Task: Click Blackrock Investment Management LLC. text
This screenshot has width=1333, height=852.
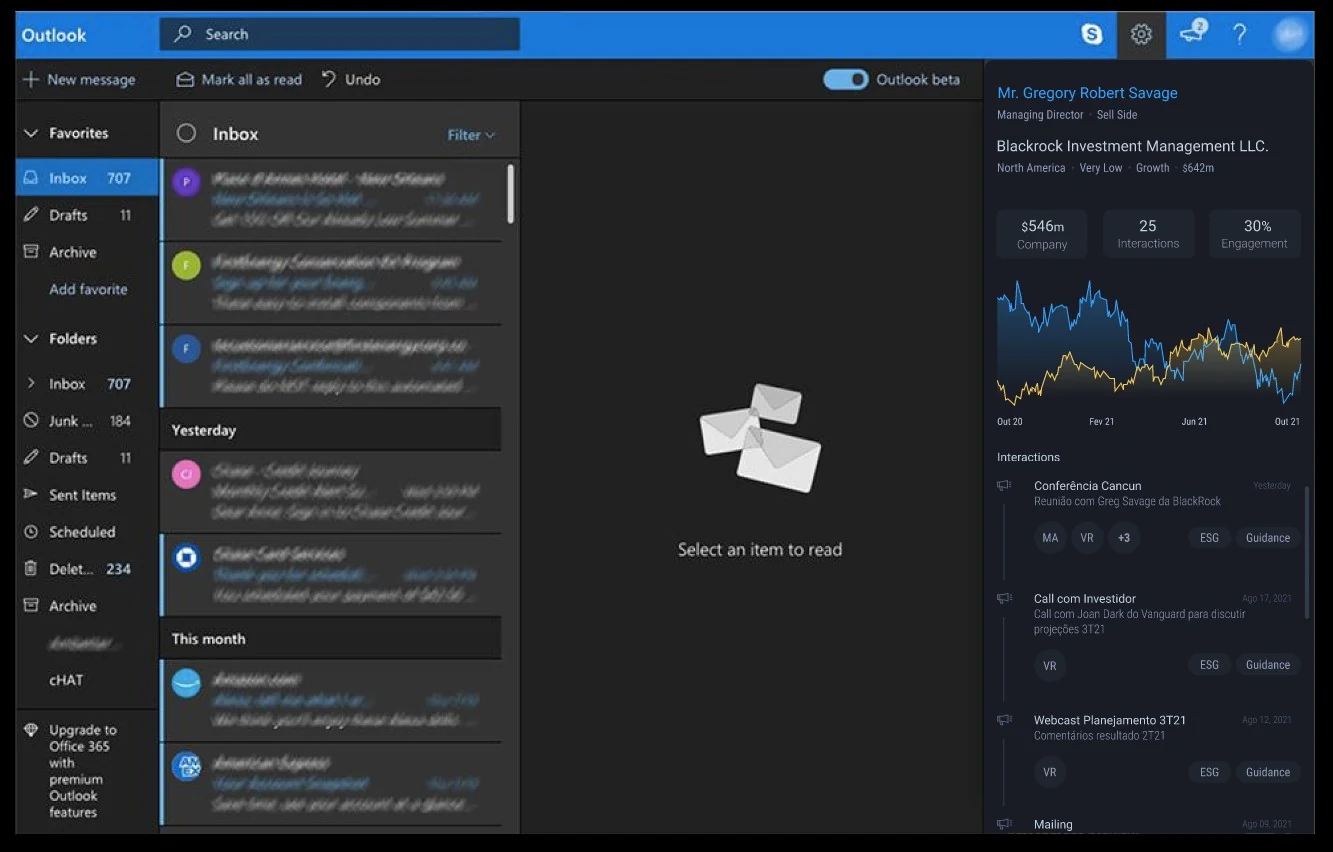Action: [1133, 146]
